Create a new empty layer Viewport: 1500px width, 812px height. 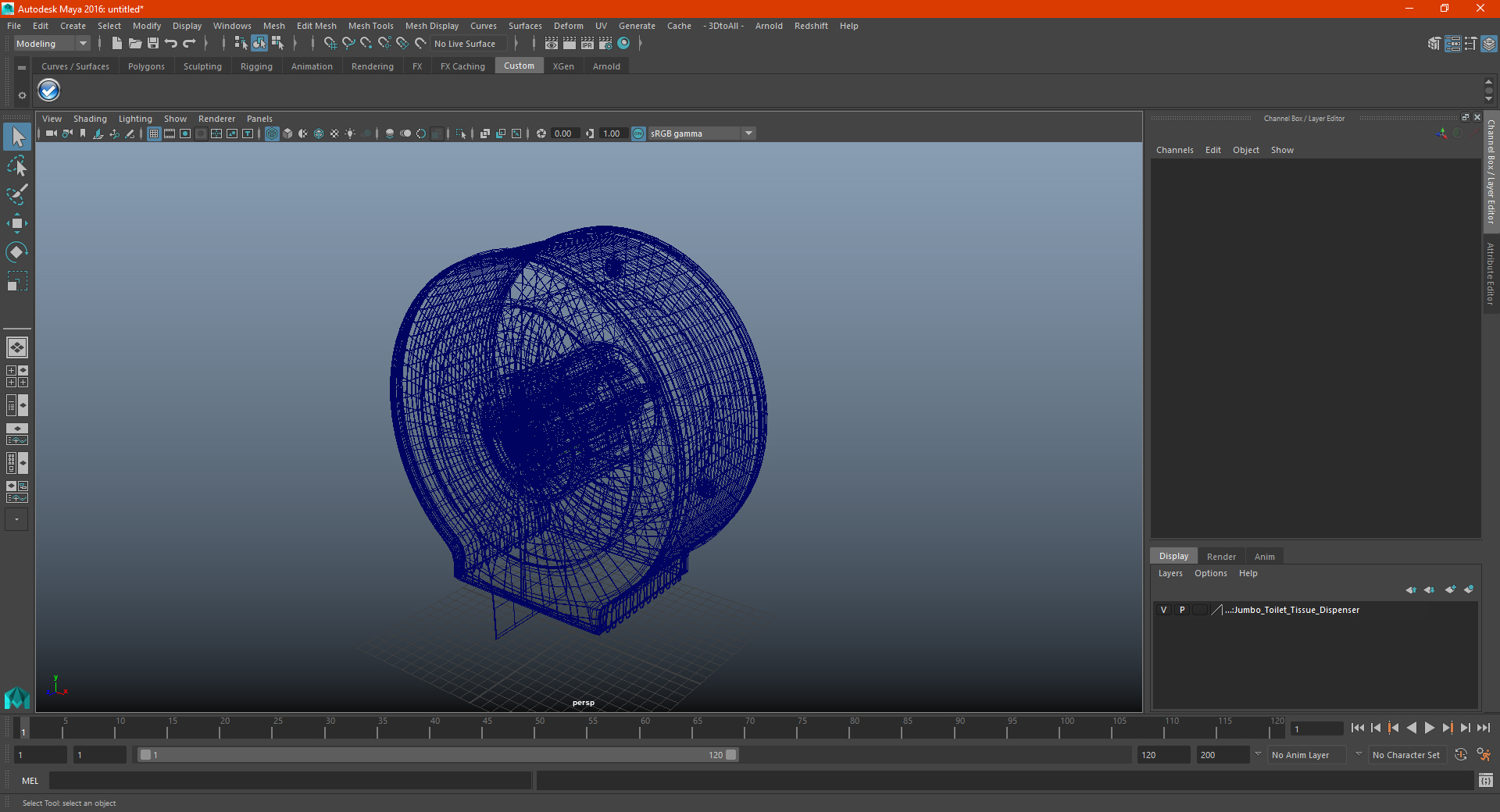(1450, 589)
